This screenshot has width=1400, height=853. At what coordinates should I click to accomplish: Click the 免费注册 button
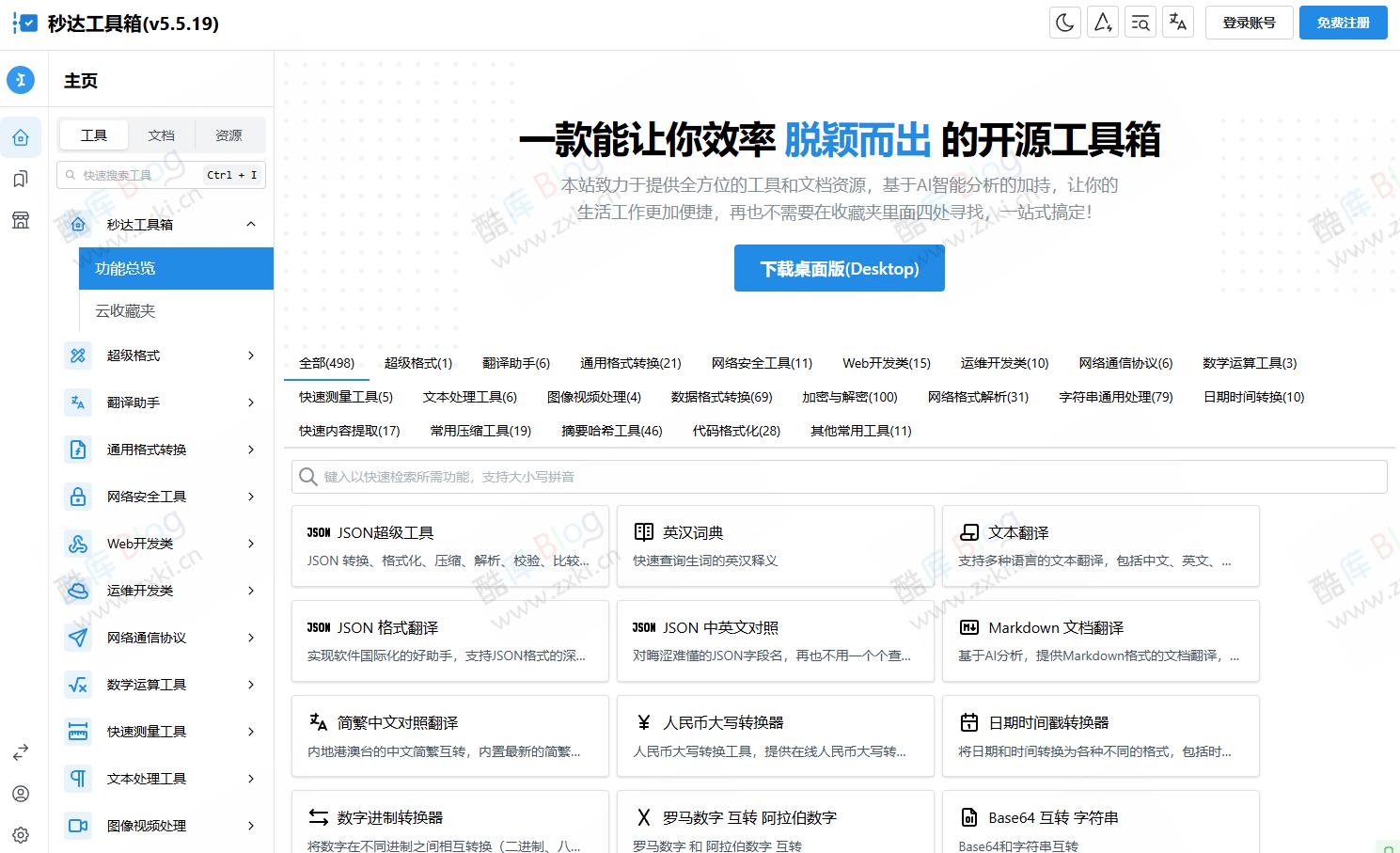1343,22
